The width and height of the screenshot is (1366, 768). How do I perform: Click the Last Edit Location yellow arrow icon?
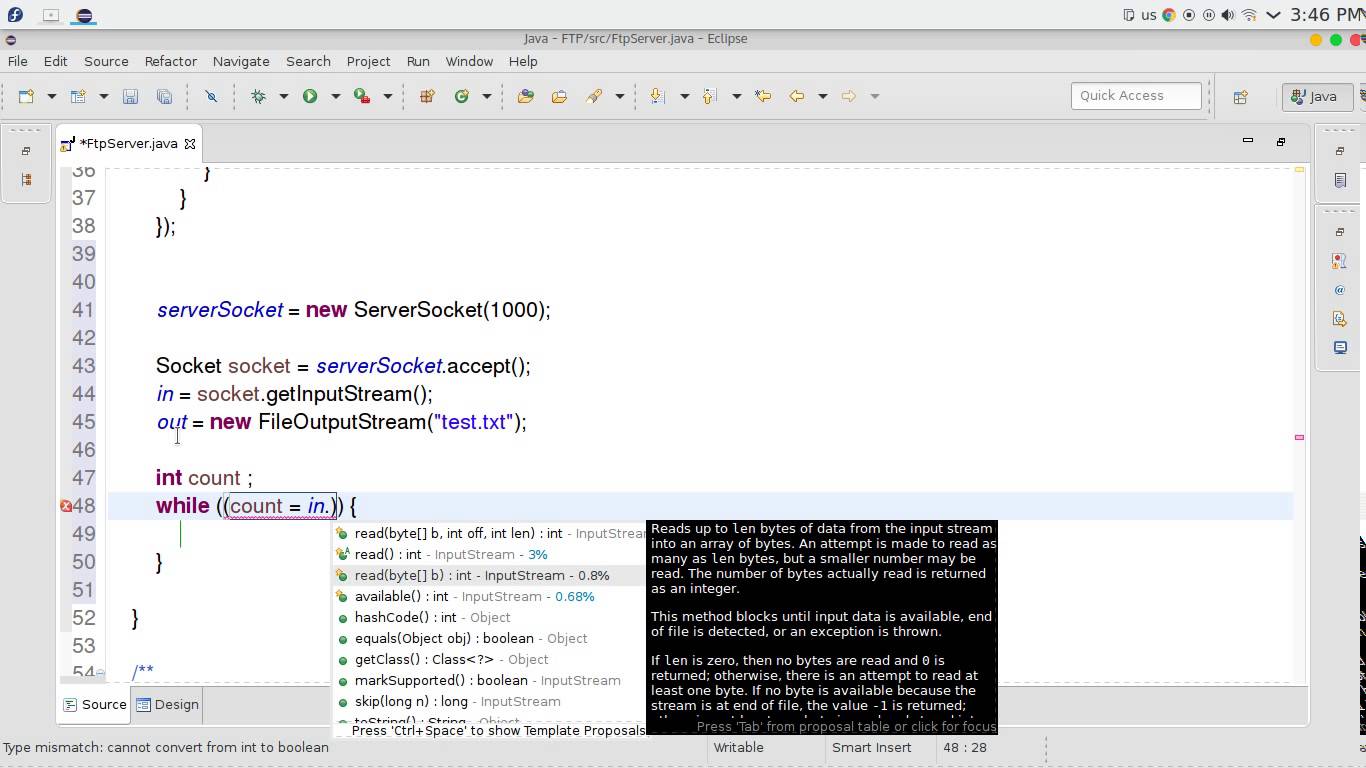(x=764, y=96)
